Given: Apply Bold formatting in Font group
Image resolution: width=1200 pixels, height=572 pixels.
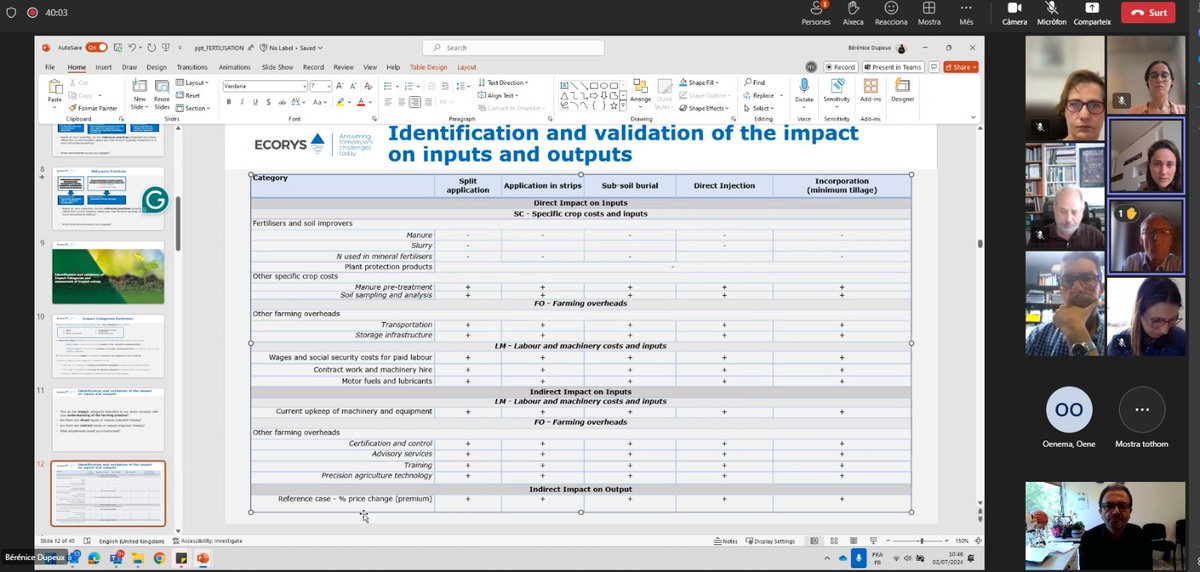Looking at the screenshot, I should tap(227, 102).
